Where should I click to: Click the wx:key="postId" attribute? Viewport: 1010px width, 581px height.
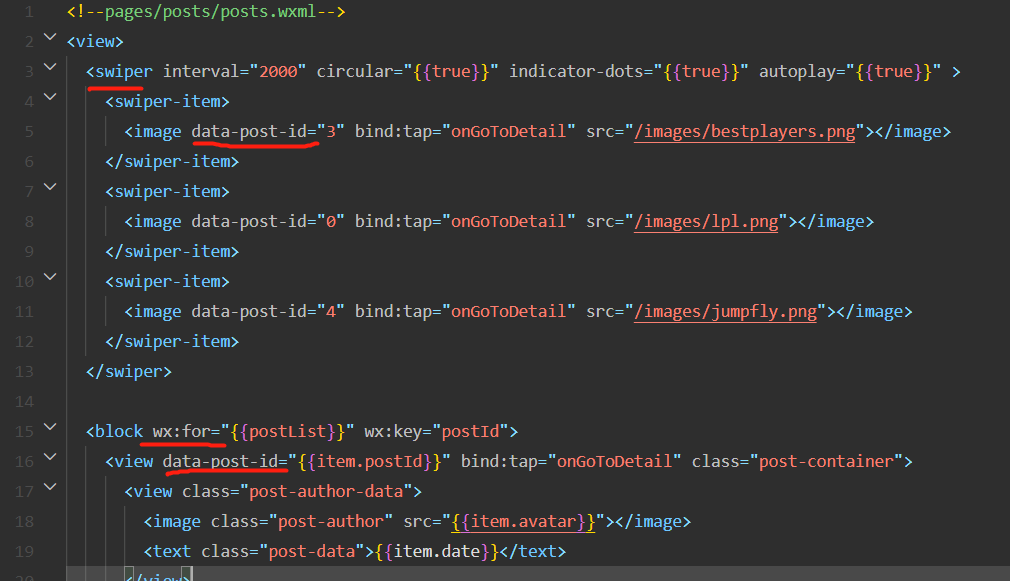[436, 432]
